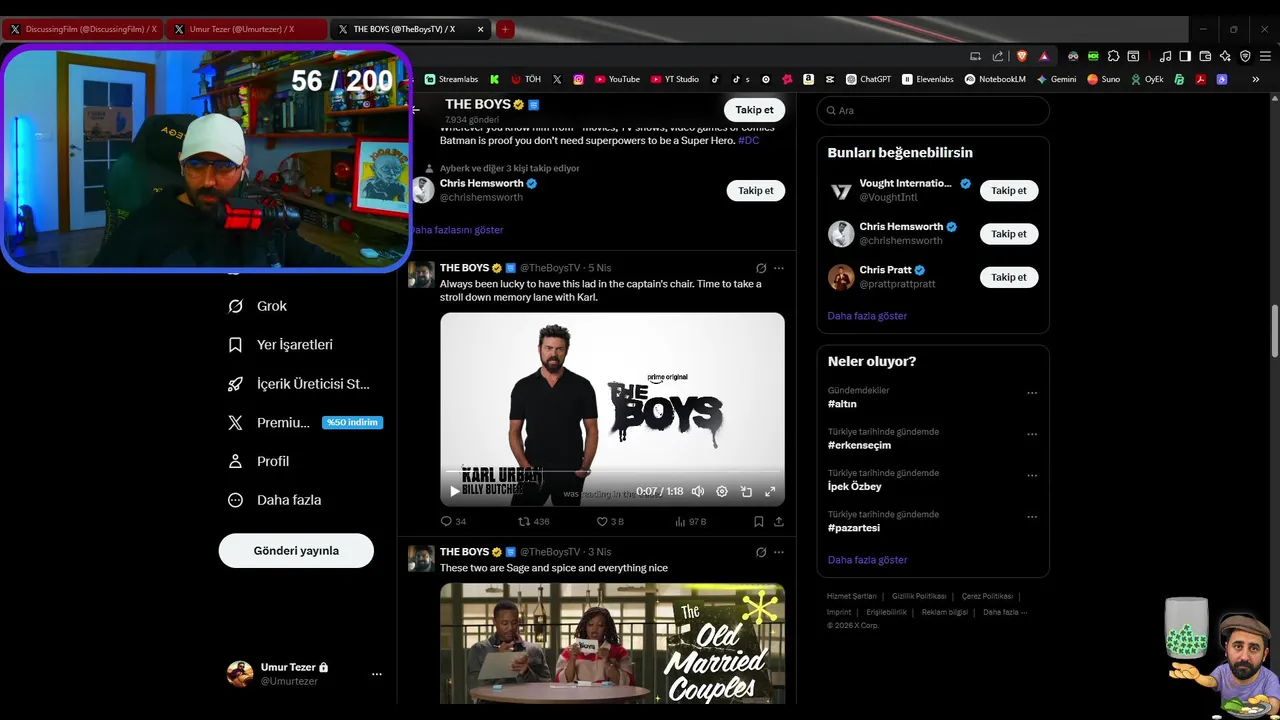The height and width of the screenshot is (720, 1280).
Task: Open the TÖH bookmark
Action: pyautogui.click(x=526, y=79)
